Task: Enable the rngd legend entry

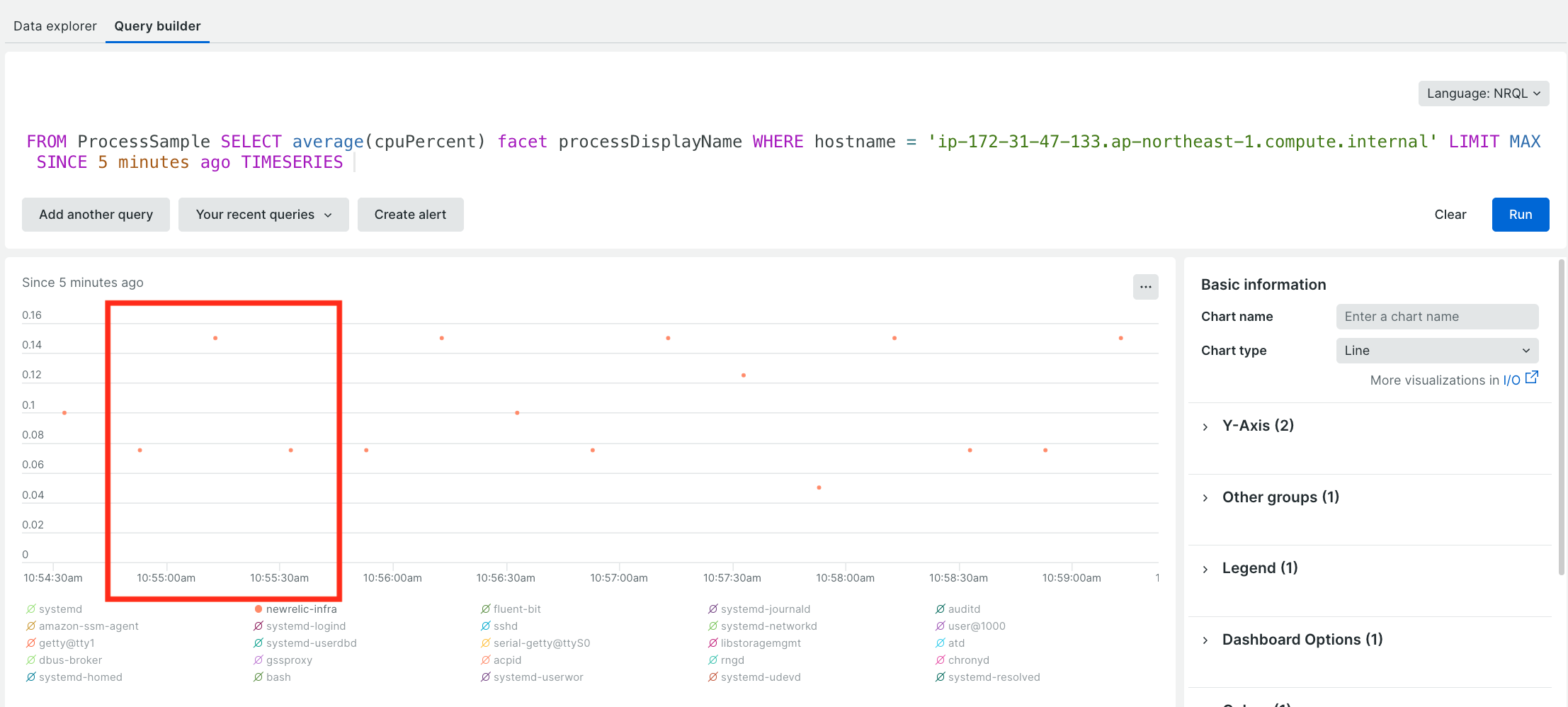Action: point(727,660)
